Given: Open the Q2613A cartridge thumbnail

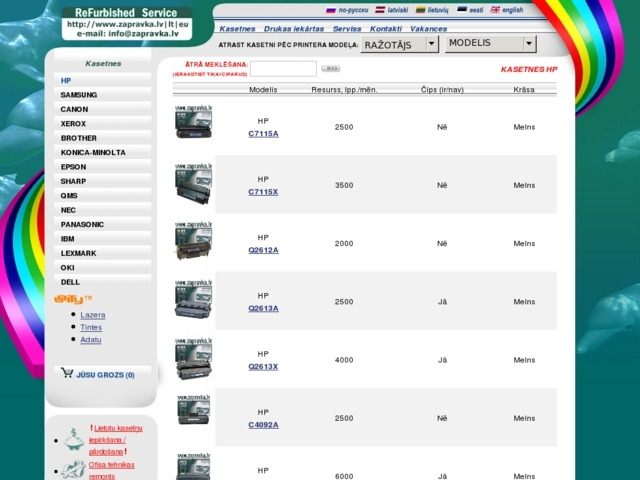Looking at the screenshot, I should (x=193, y=299).
